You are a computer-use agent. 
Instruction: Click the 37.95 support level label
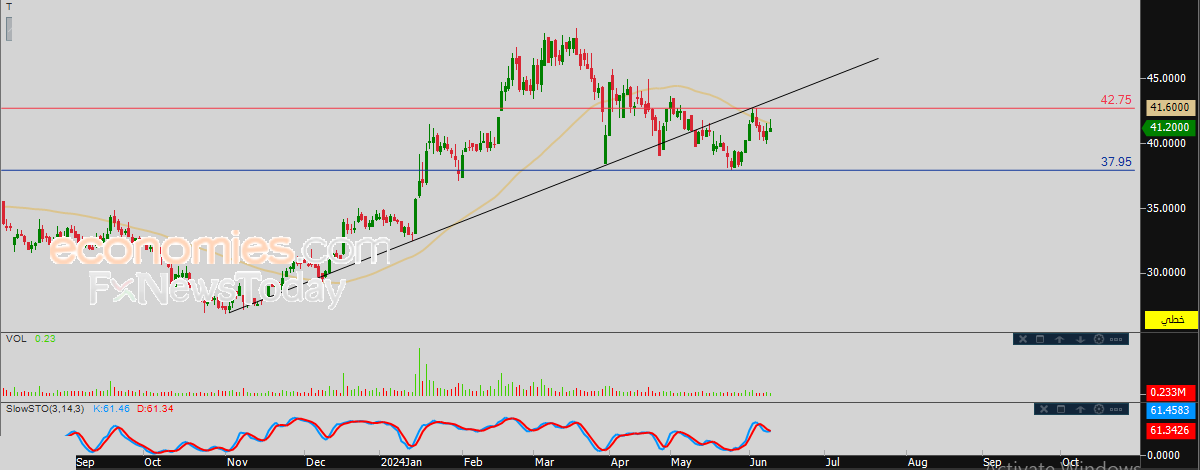1115,161
